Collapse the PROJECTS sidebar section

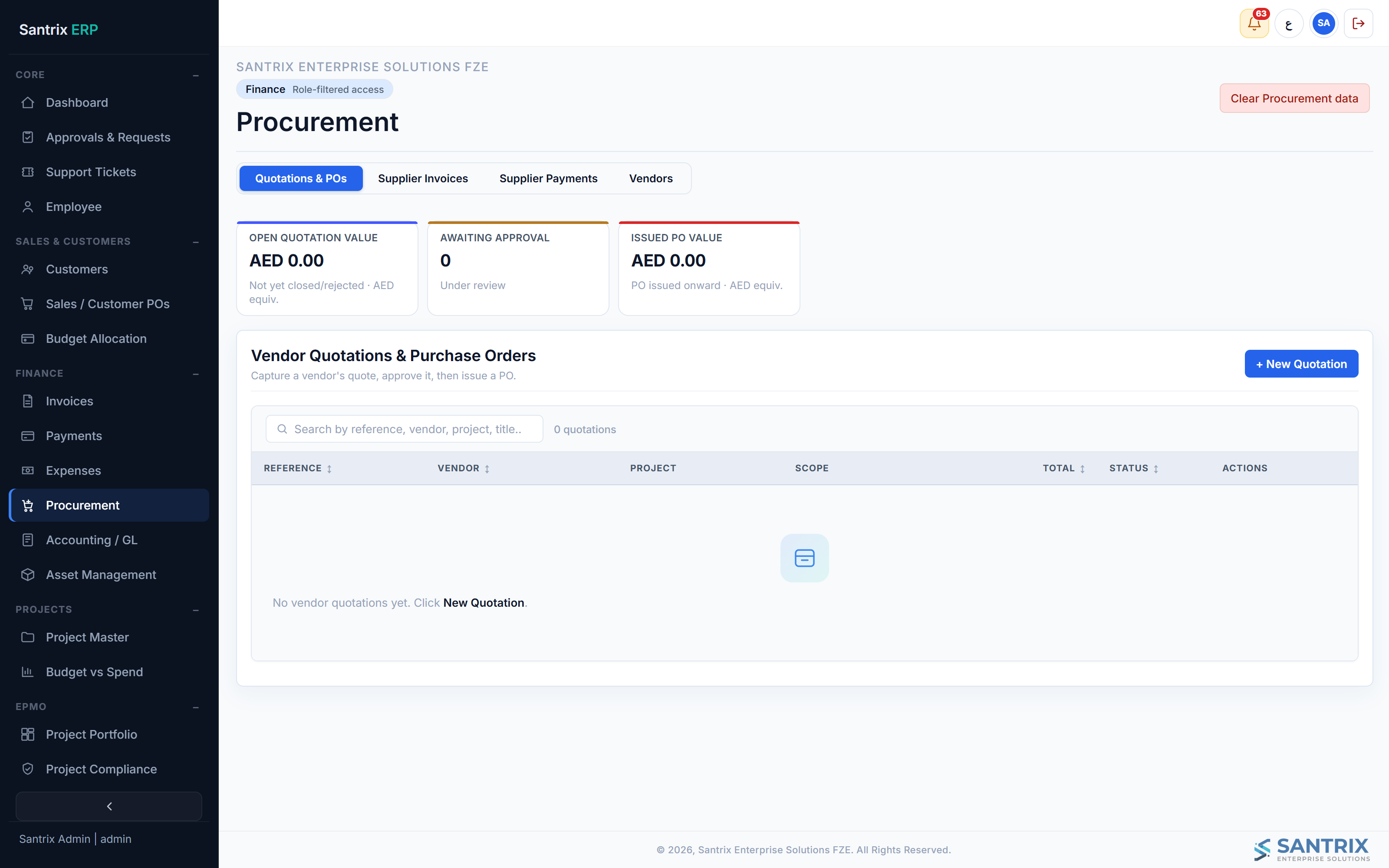tap(196, 610)
